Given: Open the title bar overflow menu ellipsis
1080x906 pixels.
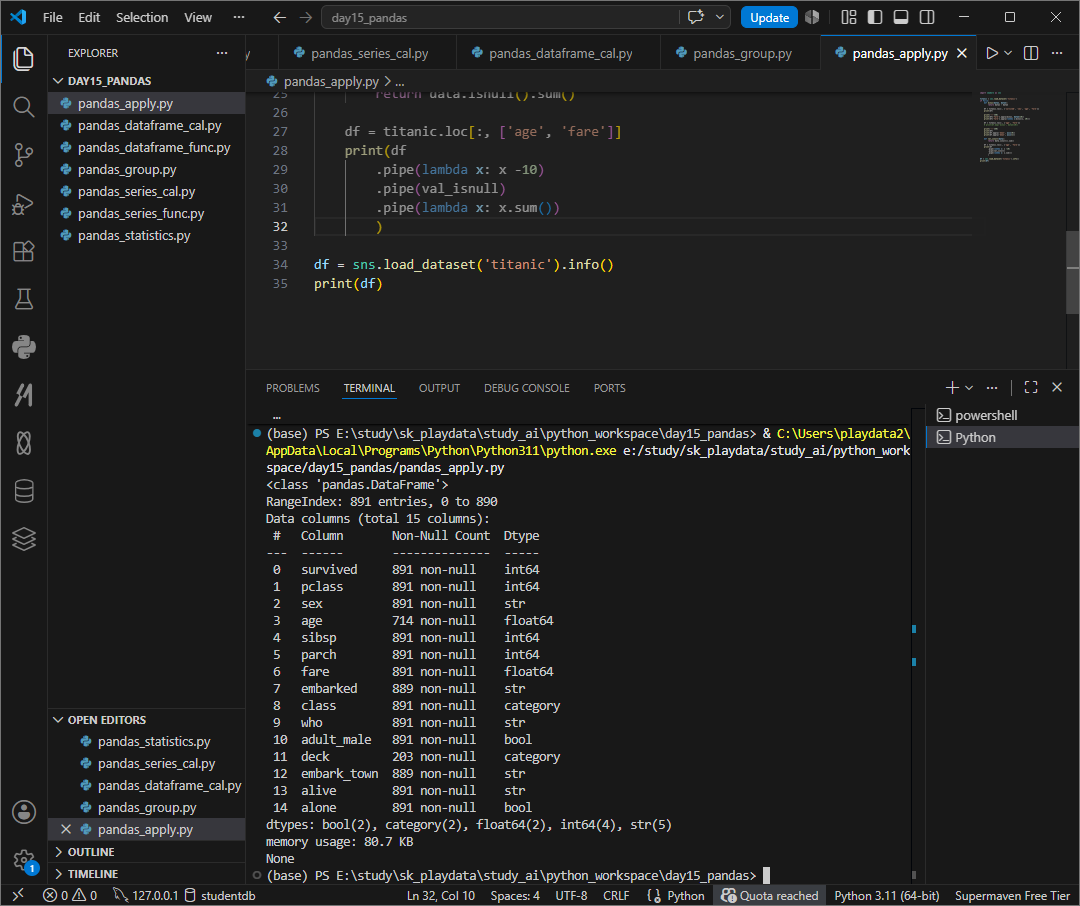Looking at the screenshot, I should (x=239, y=17).
